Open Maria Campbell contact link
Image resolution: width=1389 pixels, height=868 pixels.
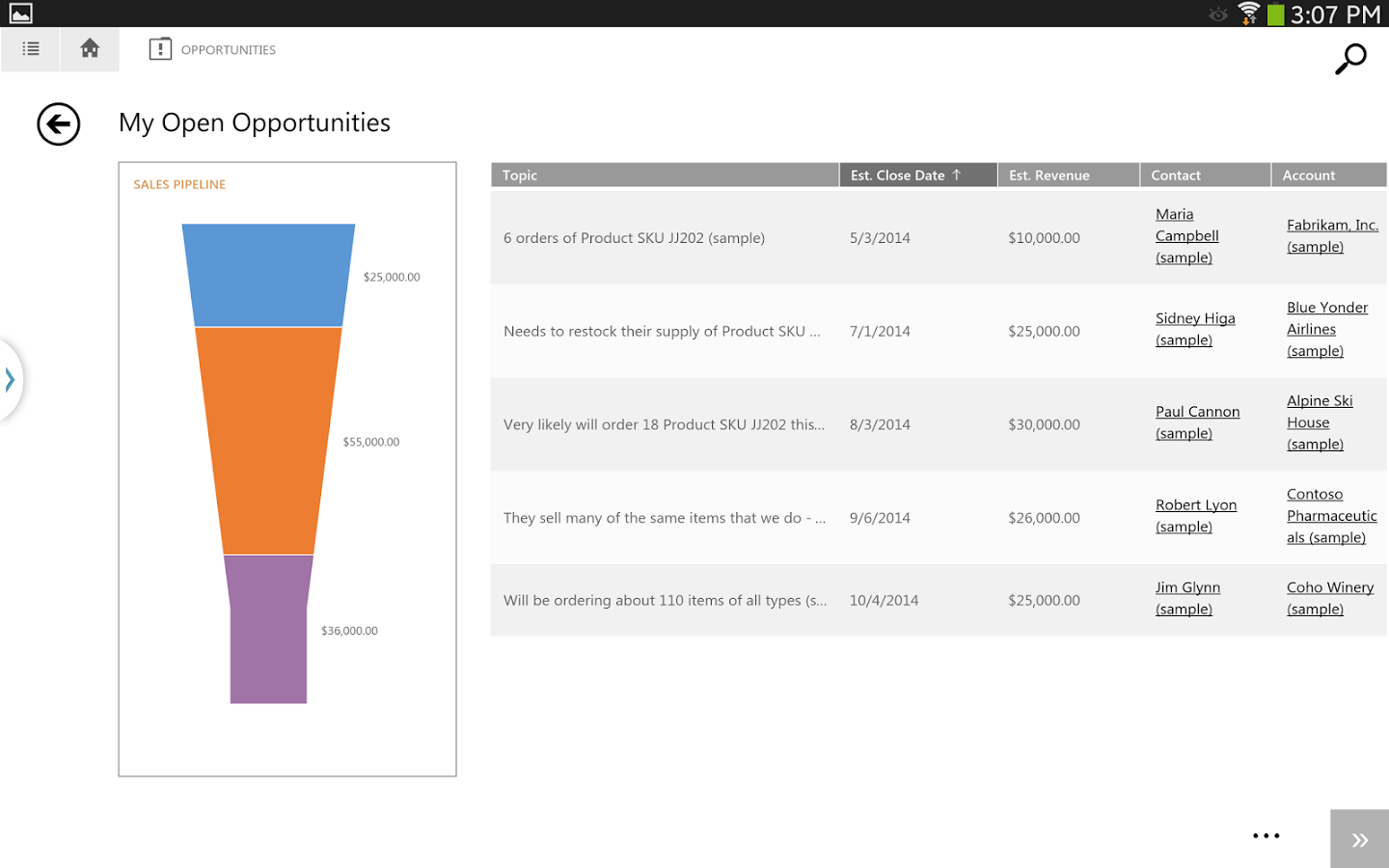coord(1186,236)
